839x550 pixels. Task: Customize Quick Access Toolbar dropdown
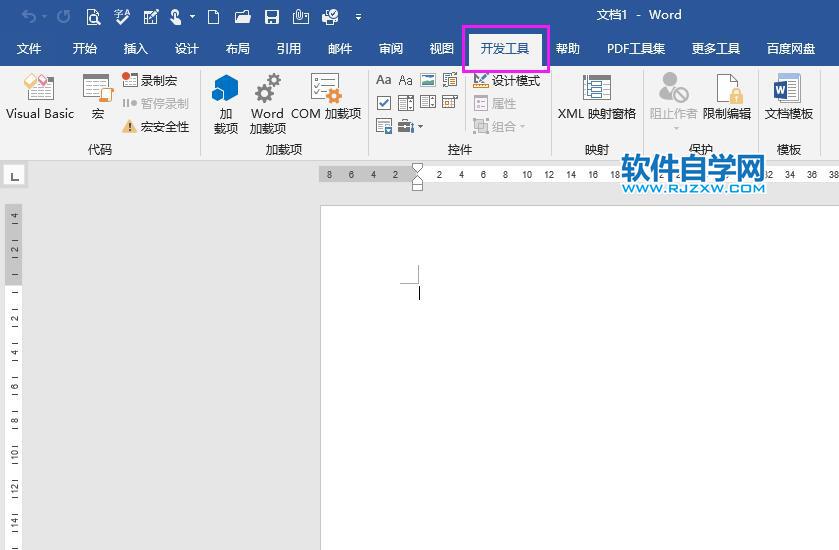(x=359, y=18)
